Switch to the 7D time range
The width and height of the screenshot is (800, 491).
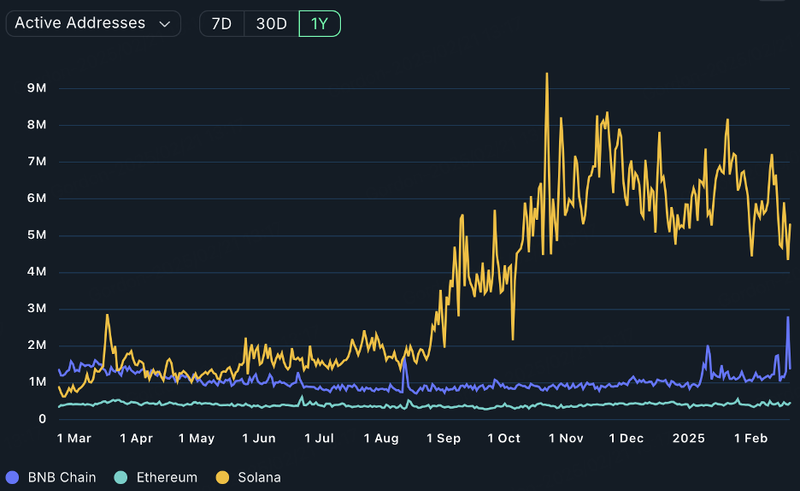(x=221, y=23)
